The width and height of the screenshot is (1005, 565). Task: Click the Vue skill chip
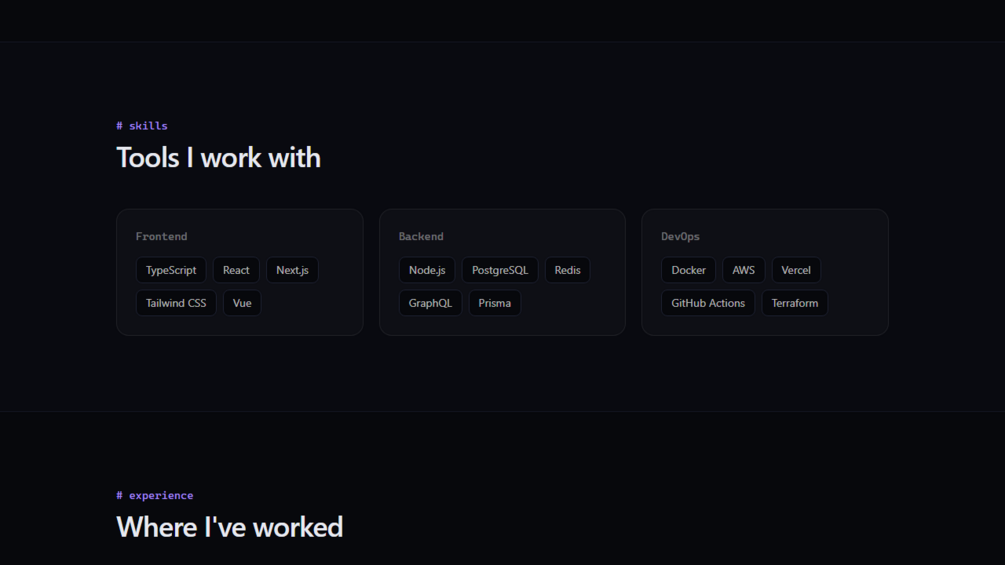242,303
